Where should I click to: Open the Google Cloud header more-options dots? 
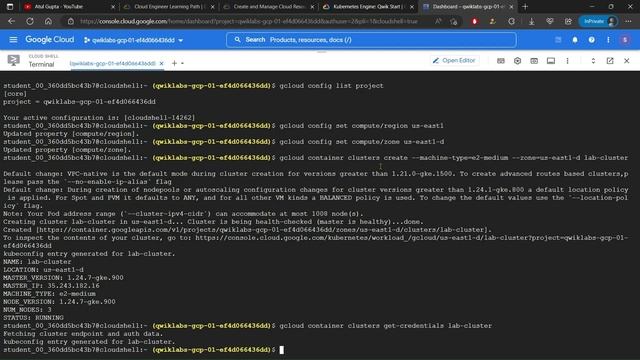(608, 40)
